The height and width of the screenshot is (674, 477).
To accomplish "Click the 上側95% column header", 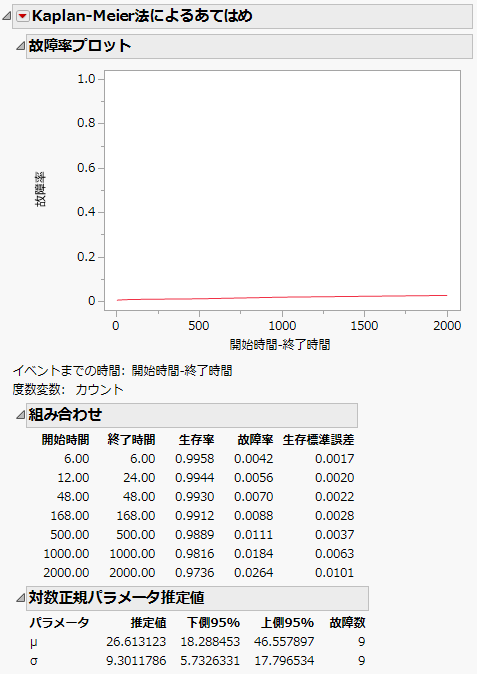I will point(287,622).
